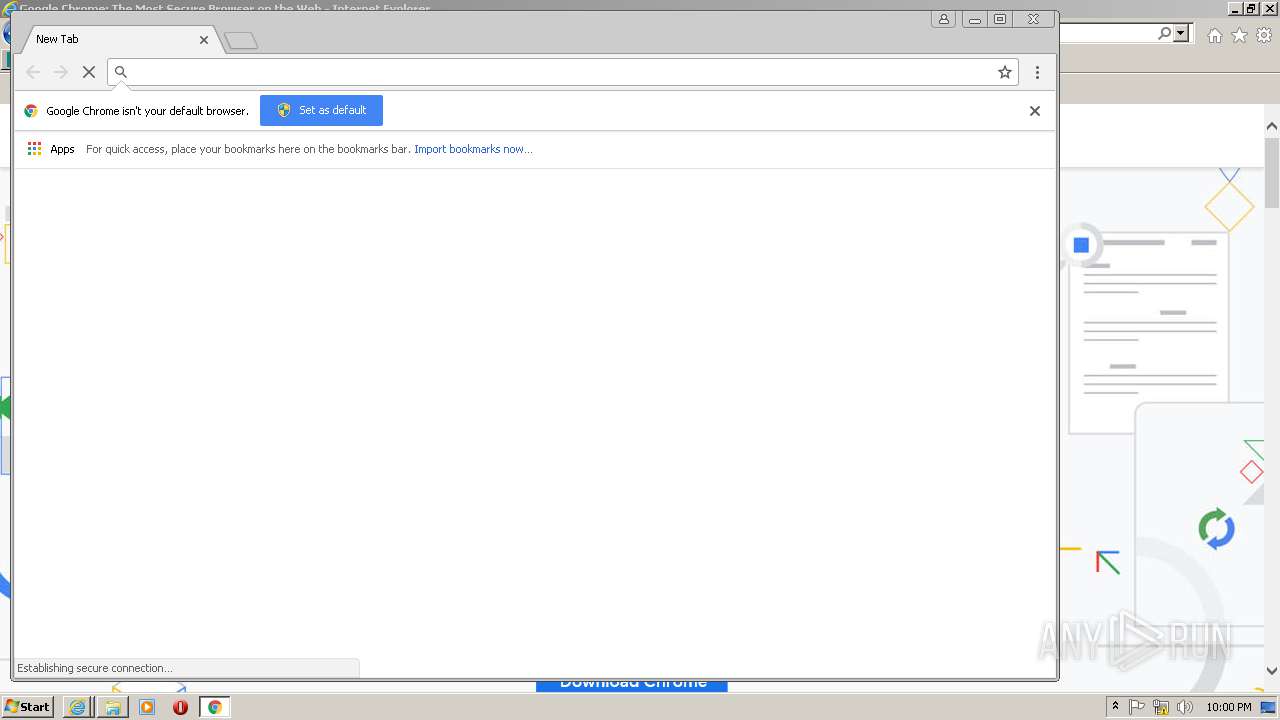Open Chrome's three-dot menu
1280x720 pixels.
[x=1037, y=72]
